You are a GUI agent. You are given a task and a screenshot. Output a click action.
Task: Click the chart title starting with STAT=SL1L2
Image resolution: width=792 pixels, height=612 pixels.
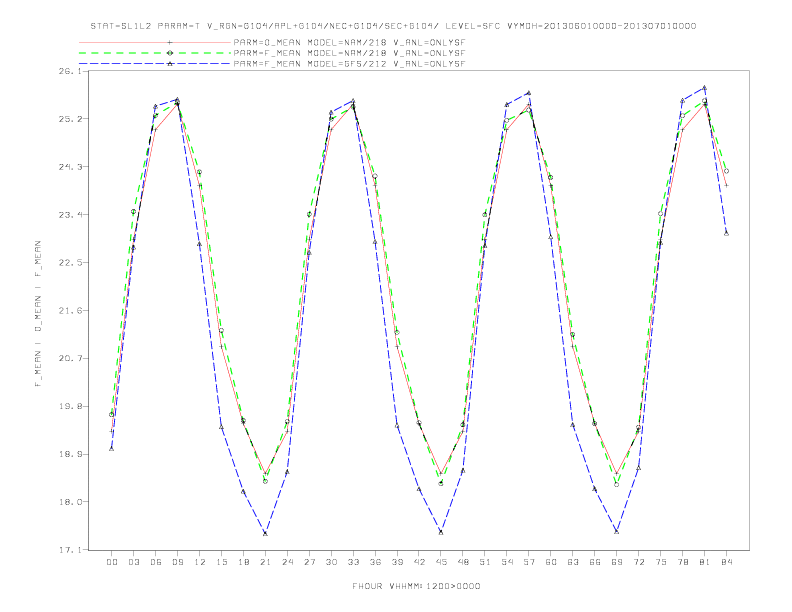click(x=393, y=26)
